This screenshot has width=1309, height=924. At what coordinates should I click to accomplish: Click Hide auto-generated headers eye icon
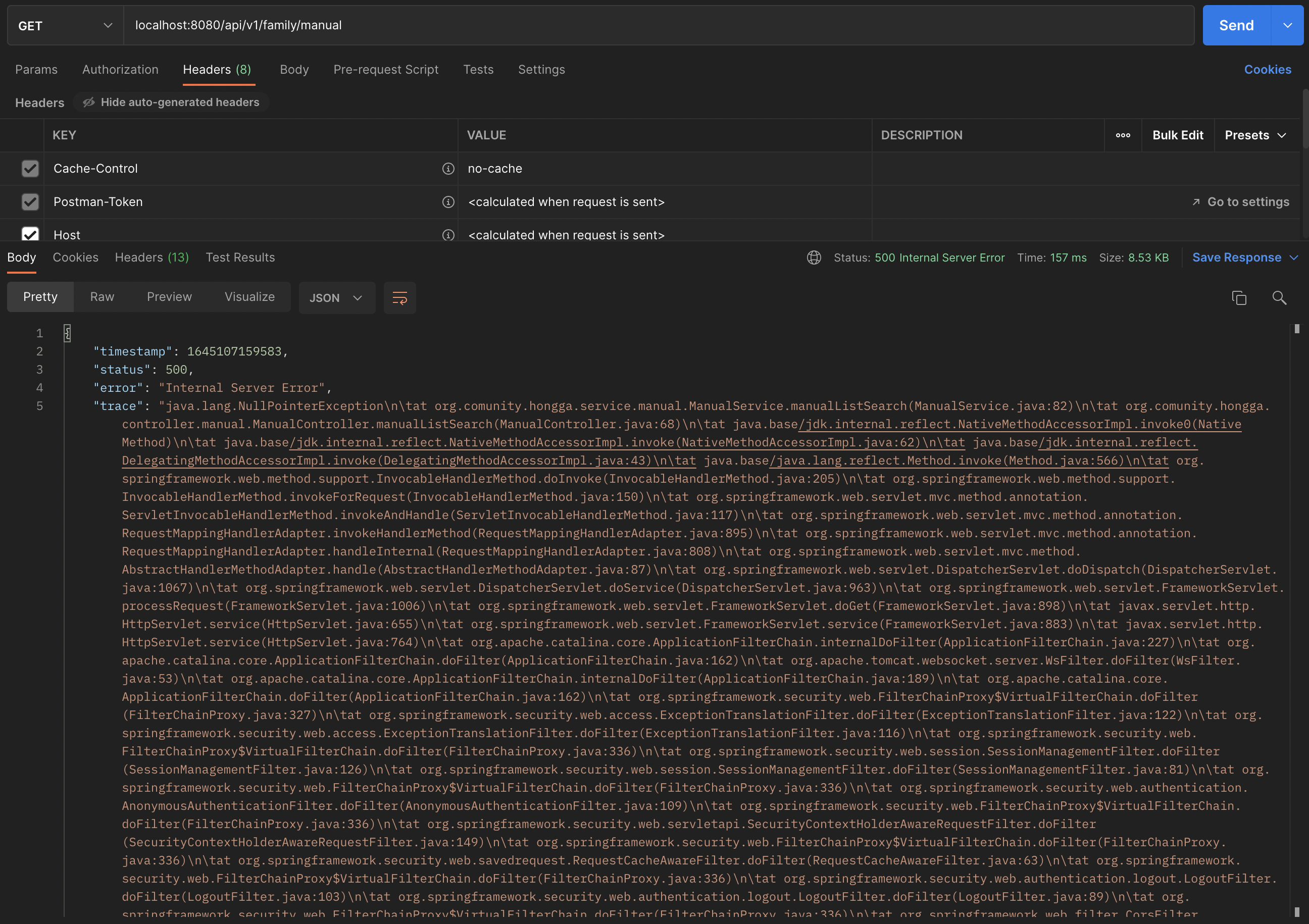[x=89, y=102]
